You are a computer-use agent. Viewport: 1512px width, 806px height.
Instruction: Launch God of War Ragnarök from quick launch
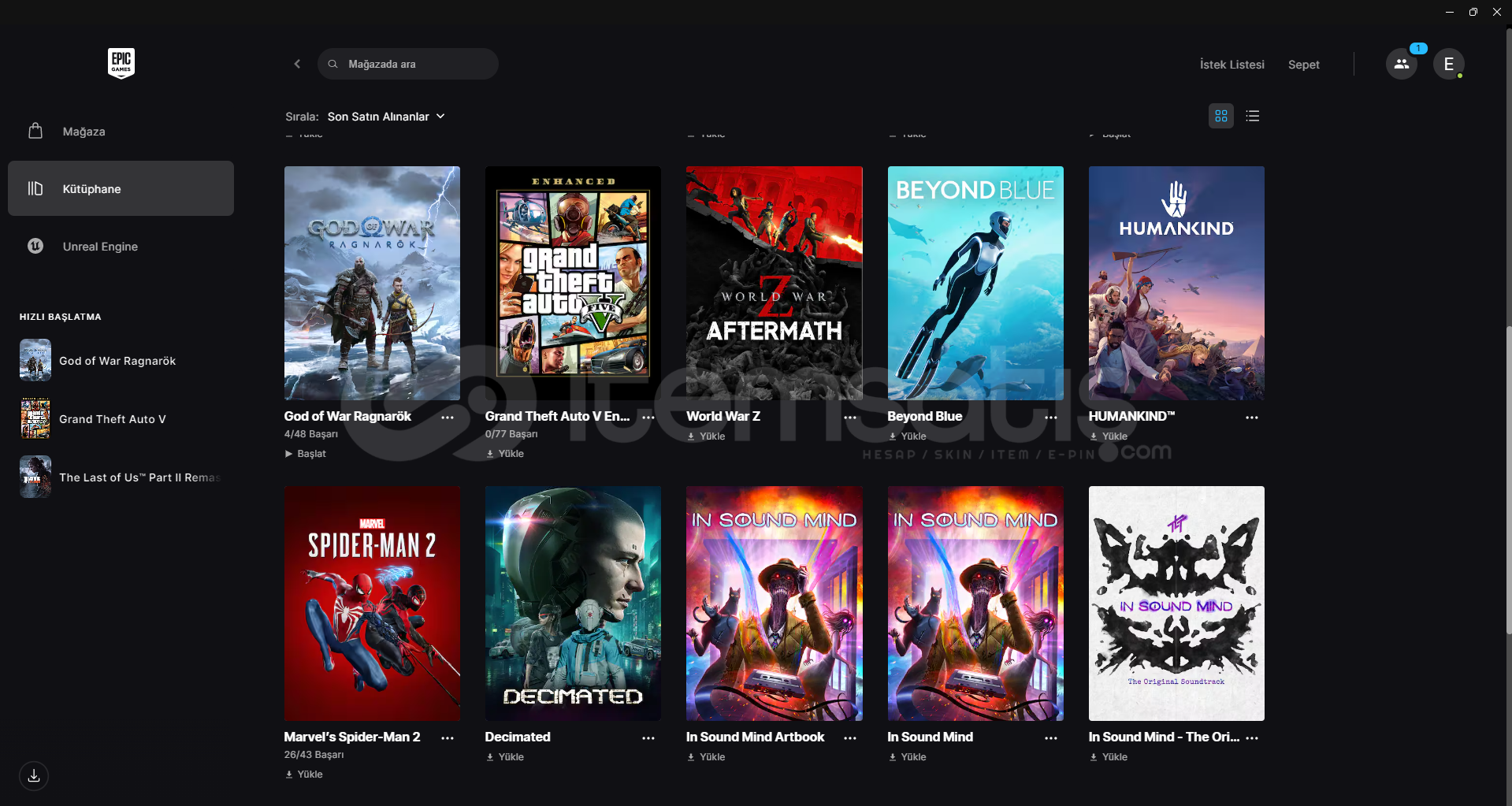click(121, 361)
